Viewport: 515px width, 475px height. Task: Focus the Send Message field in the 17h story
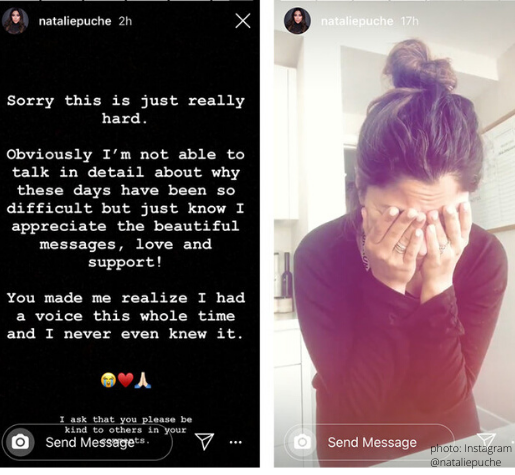(369, 442)
